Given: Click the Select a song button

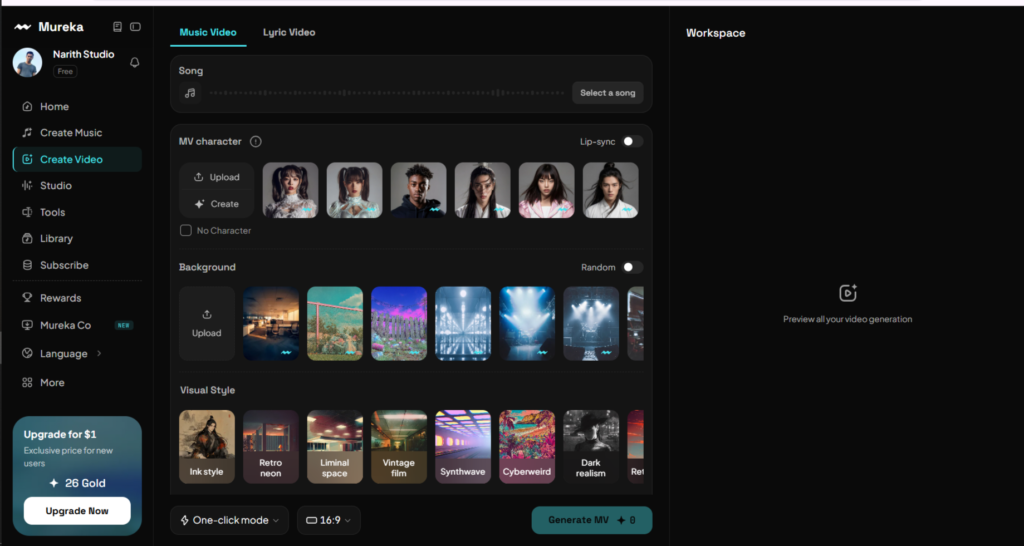Looking at the screenshot, I should [607, 93].
